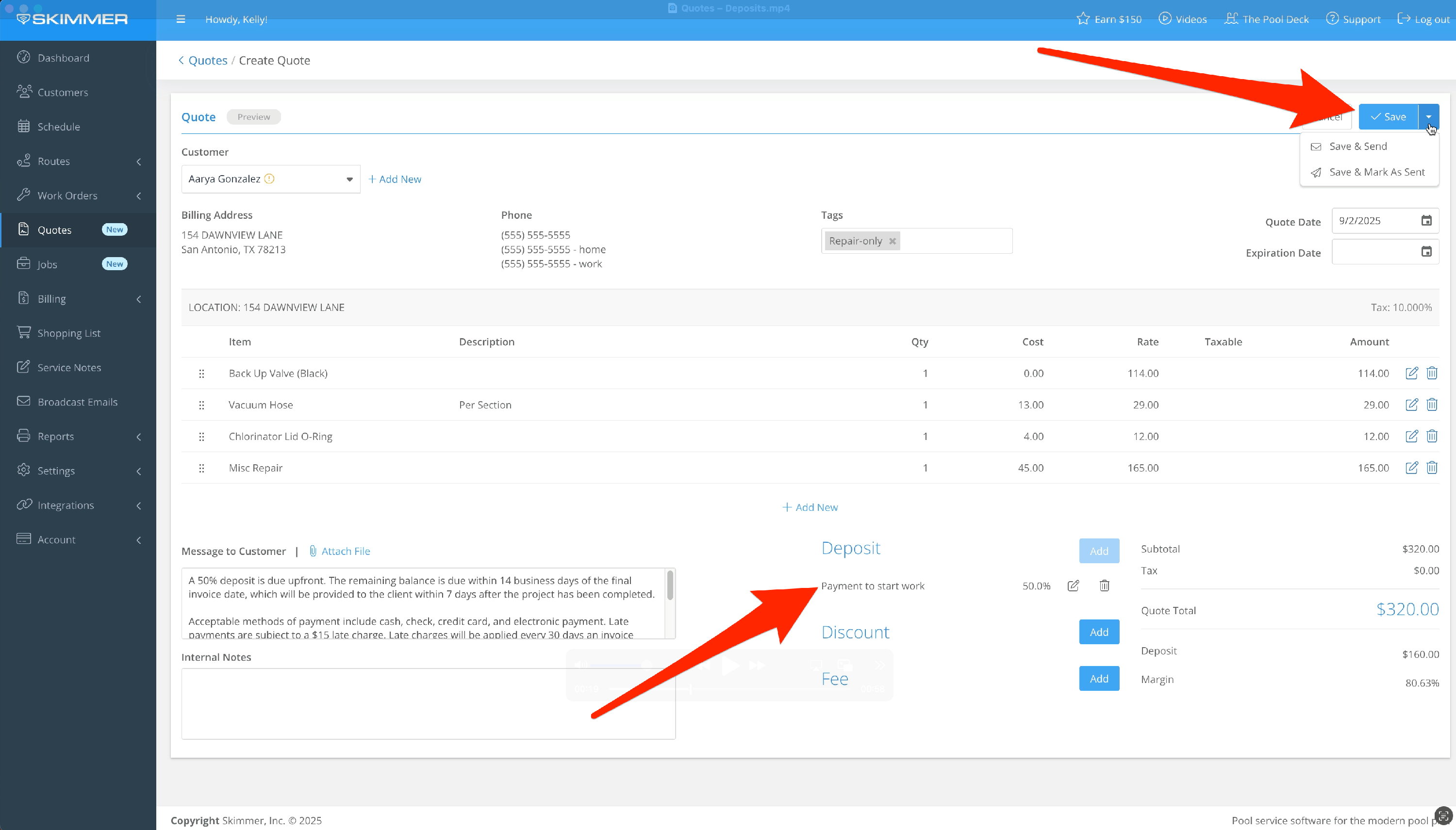Click inside the Tags field
The width and height of the screenshot is (1456, 830).
tap(956, 241)
